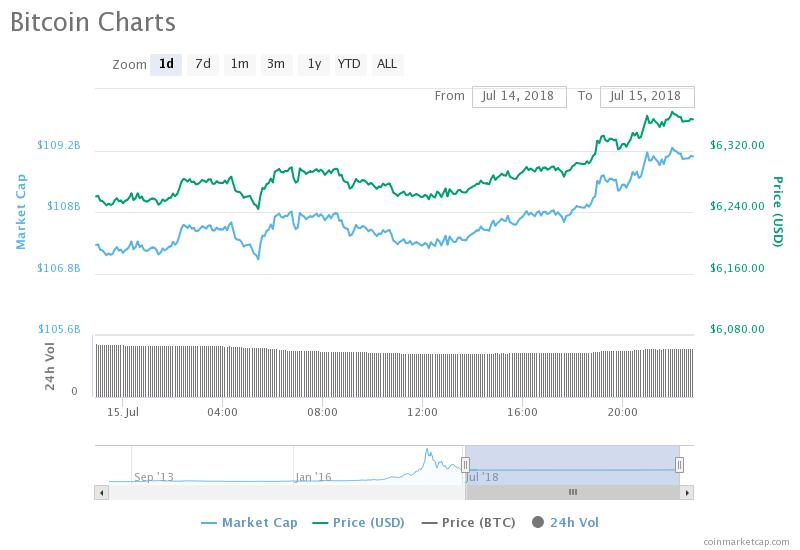This screenshot has height=550, width=800.
Task: Click the Bitcoin price peak in navigator
Action: [x=427, y=451]
